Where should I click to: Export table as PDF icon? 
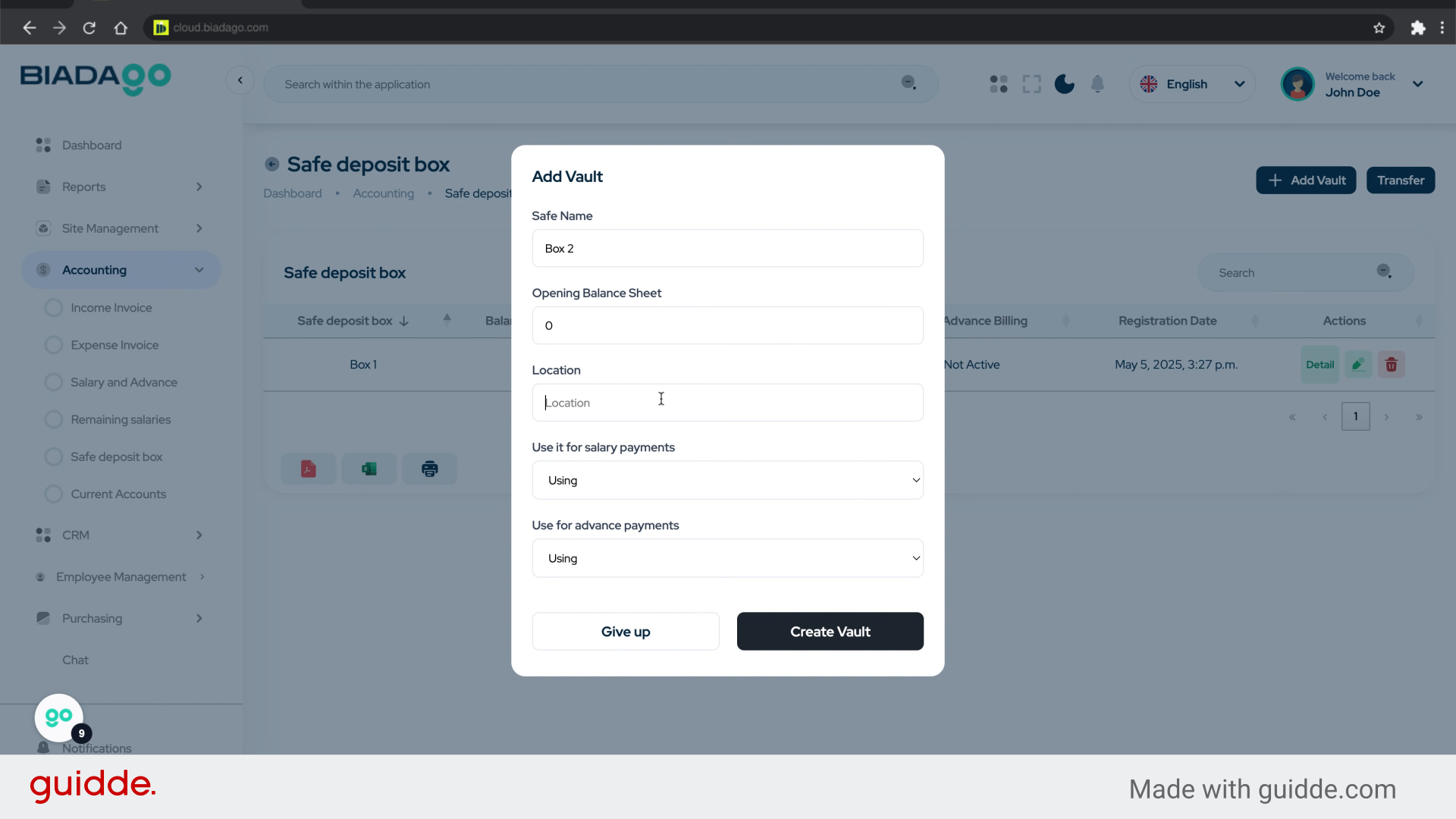click(308, 469)
